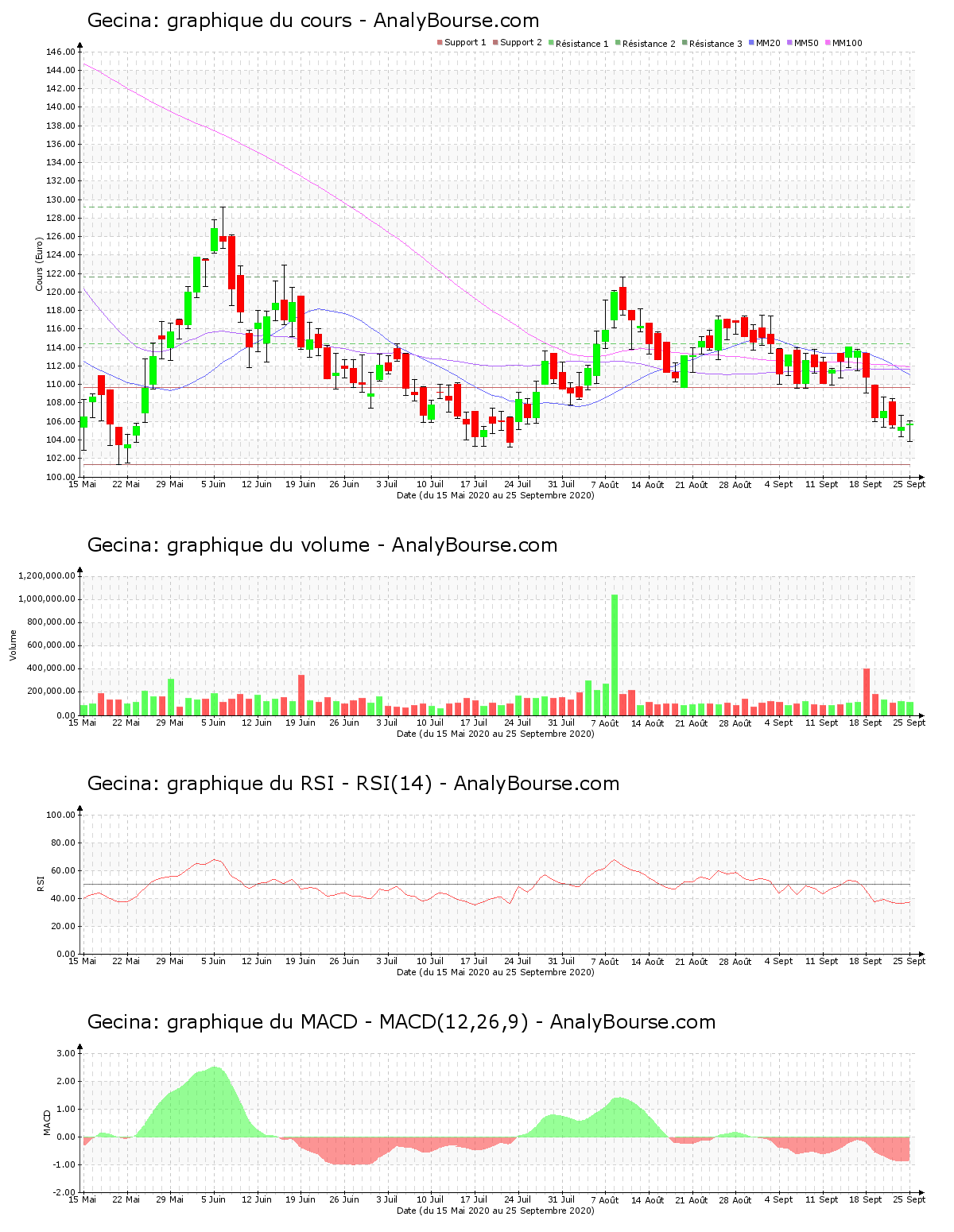Click the MACD(12,26,9) chart title
Screen dimensions: 954x1232
tap(401, 1022)
